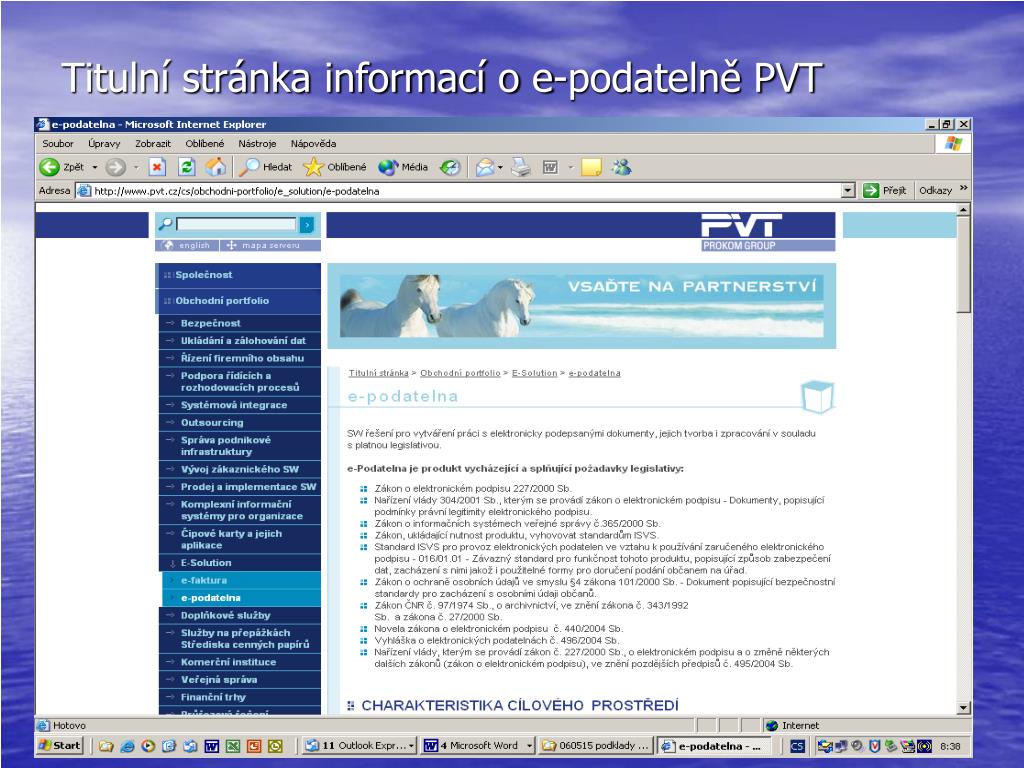1024x768 pixels.
Task: Open Windows Media Player quick launch icon
Action: [x=148, y=746]
